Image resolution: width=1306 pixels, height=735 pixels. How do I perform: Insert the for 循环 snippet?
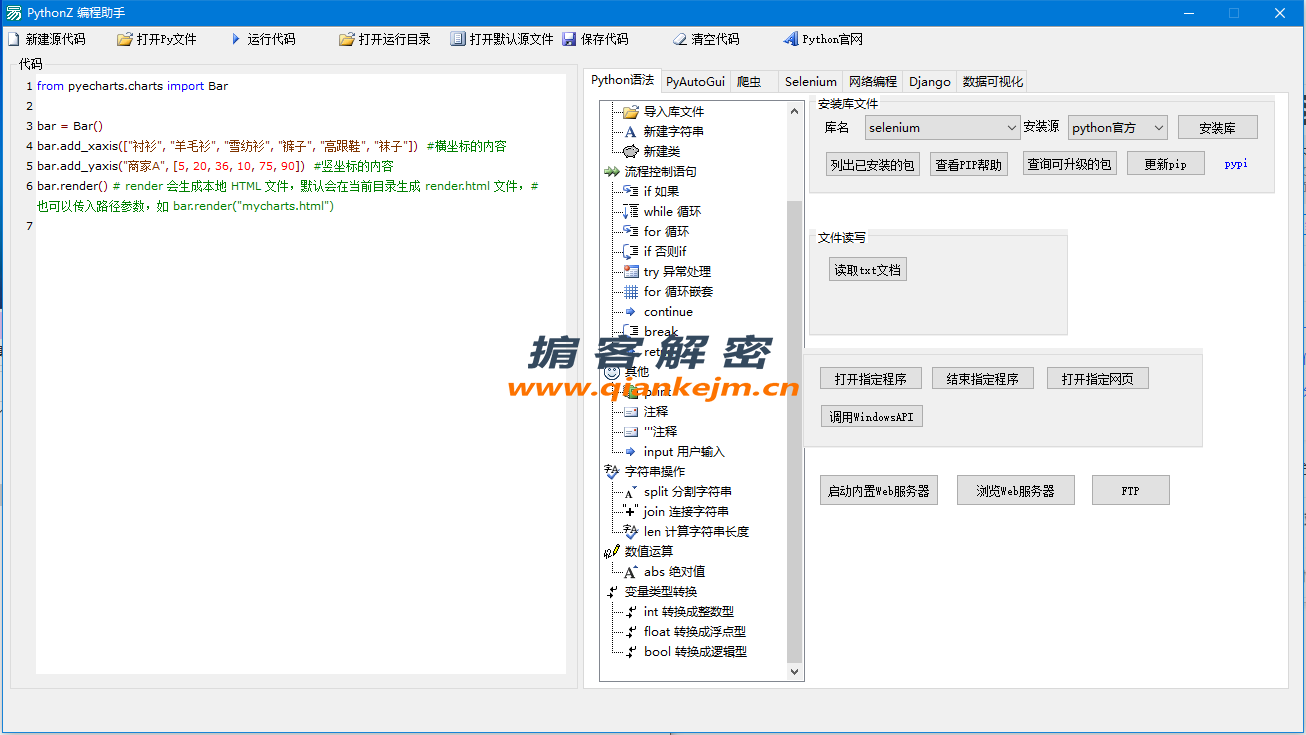[x=666, y=231]
